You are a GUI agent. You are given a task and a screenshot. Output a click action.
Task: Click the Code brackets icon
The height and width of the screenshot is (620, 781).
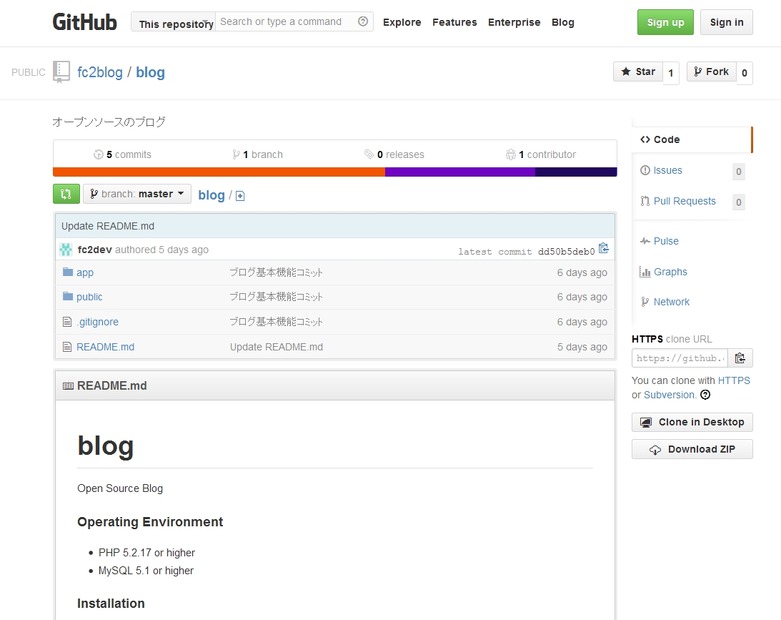[645, 139]
